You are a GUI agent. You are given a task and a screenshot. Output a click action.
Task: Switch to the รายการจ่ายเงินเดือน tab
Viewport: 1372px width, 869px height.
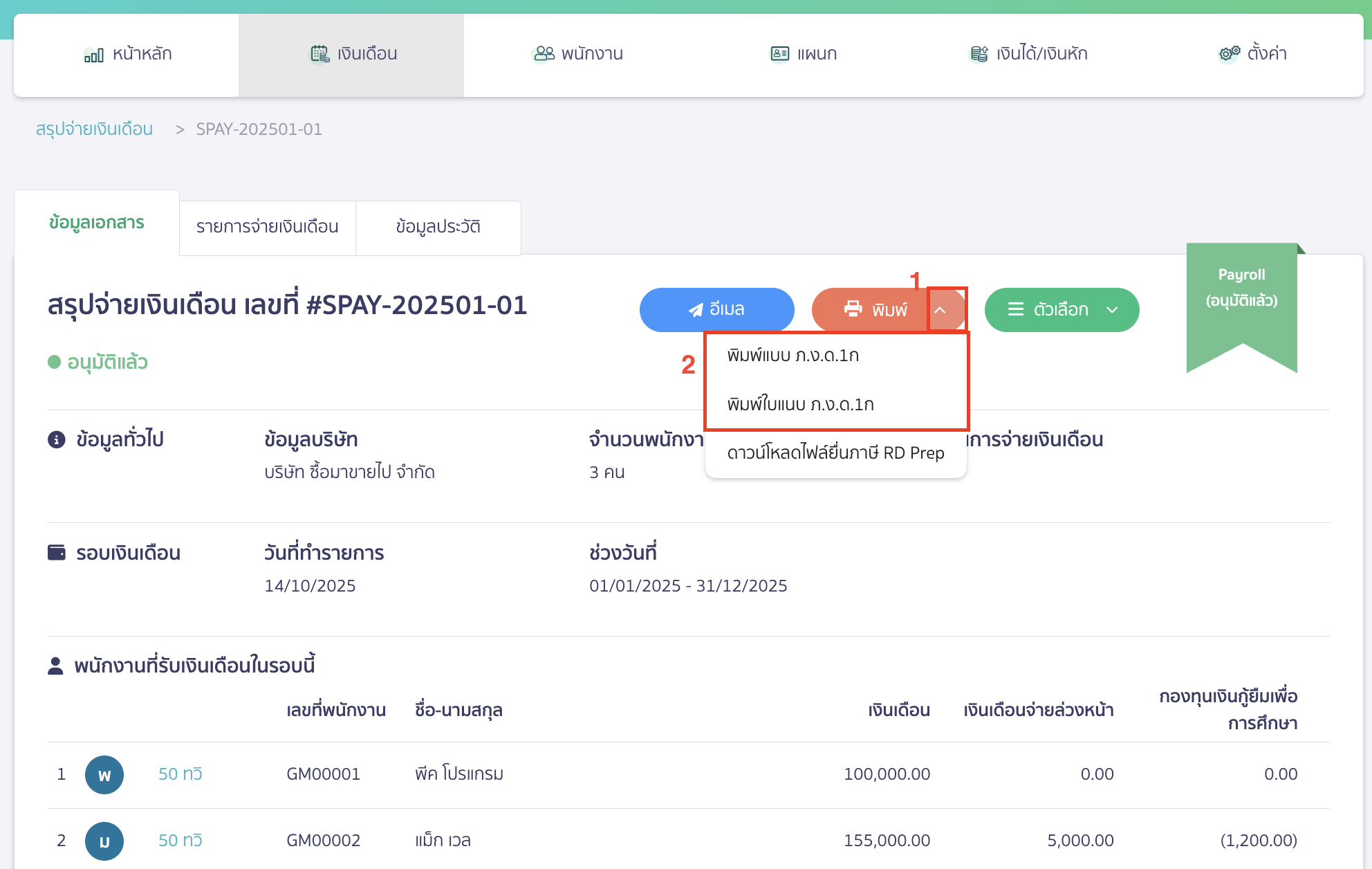click(267, 227)
